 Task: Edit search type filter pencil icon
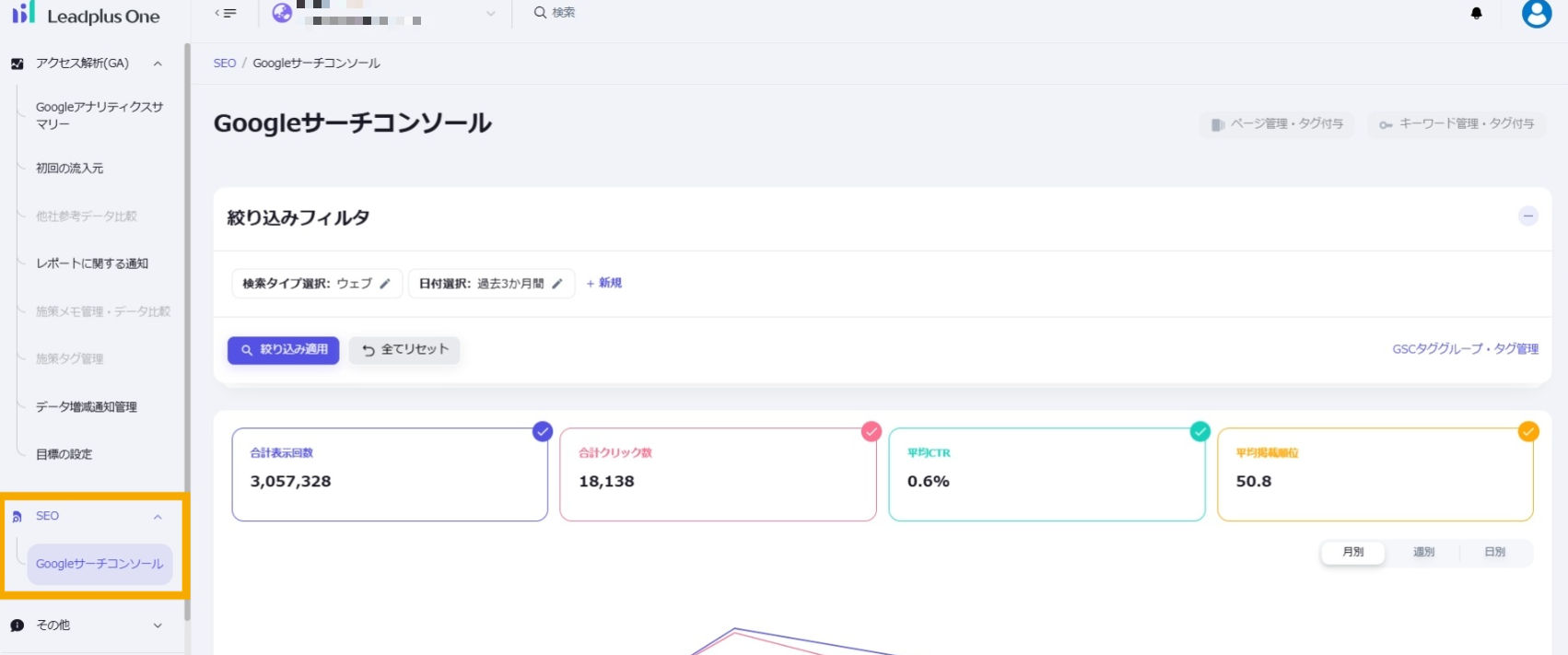click(385, 284)
